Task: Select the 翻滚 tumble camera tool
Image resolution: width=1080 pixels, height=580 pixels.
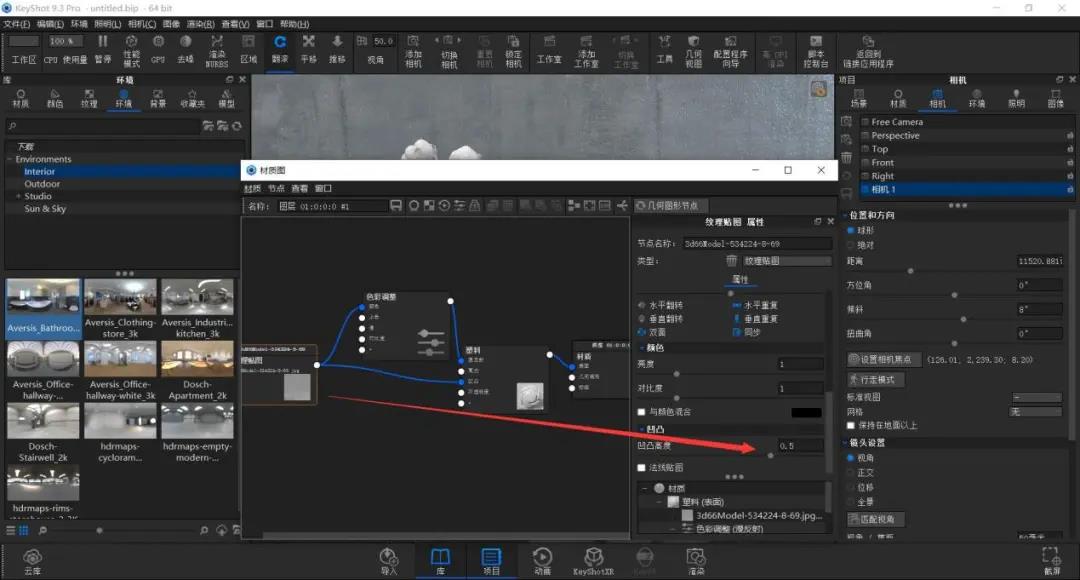Action: (x=280, y=42)
